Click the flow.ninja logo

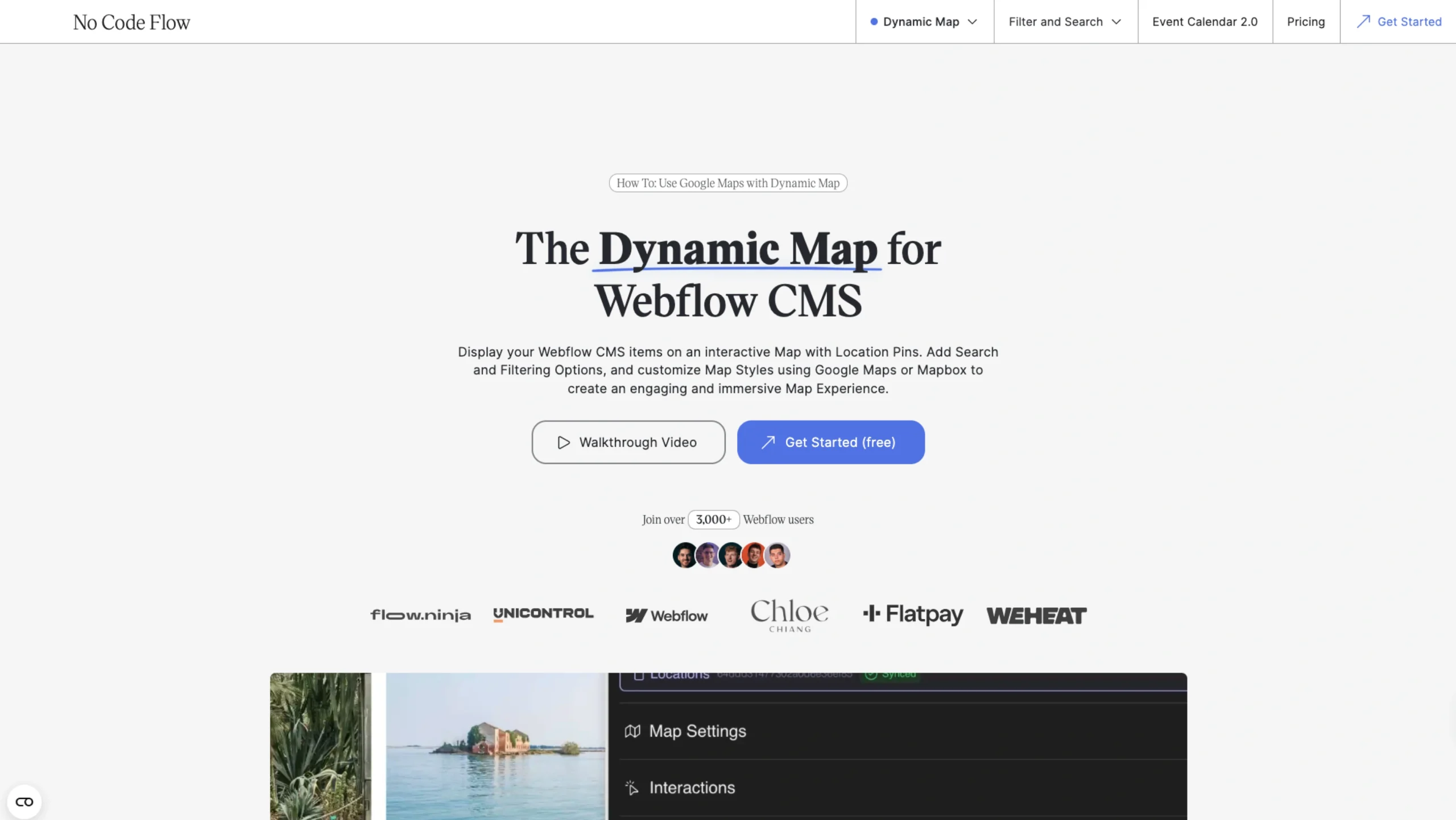tap(420, 615)
